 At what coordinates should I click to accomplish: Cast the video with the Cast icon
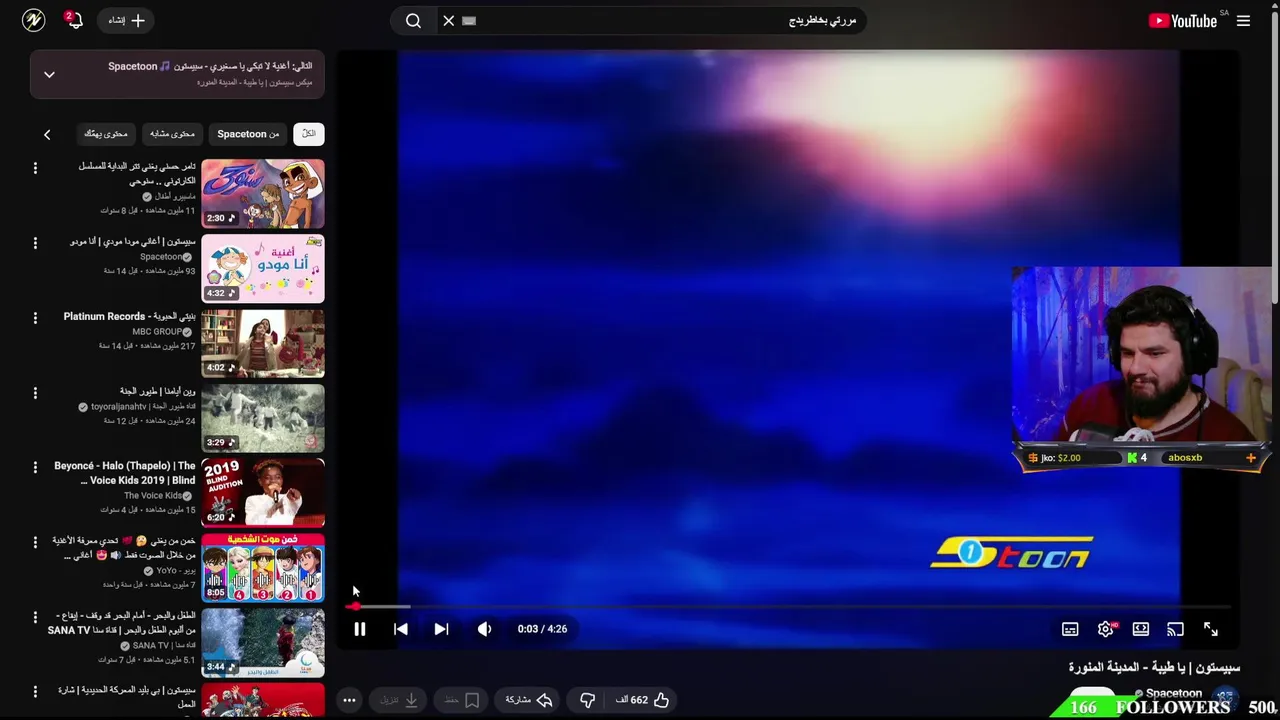click(x=1176, y=629)
